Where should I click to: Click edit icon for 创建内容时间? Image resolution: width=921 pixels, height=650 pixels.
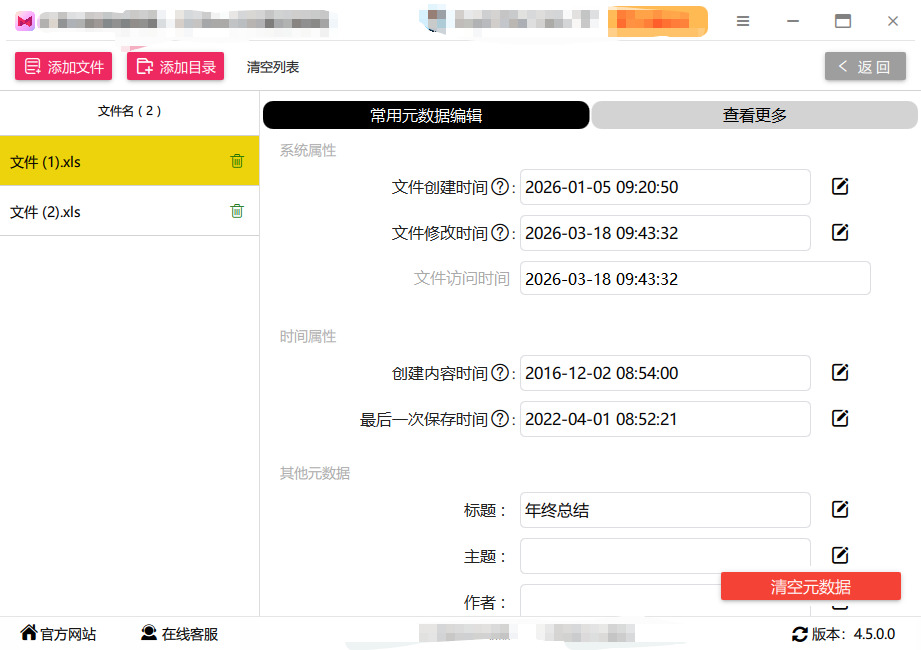(840, 373)
